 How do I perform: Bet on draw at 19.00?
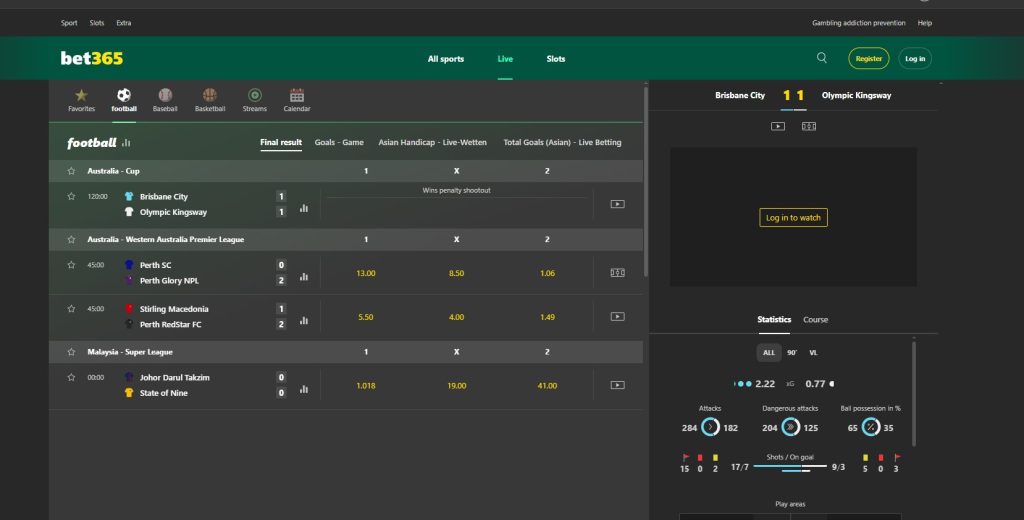pos(456,385)
